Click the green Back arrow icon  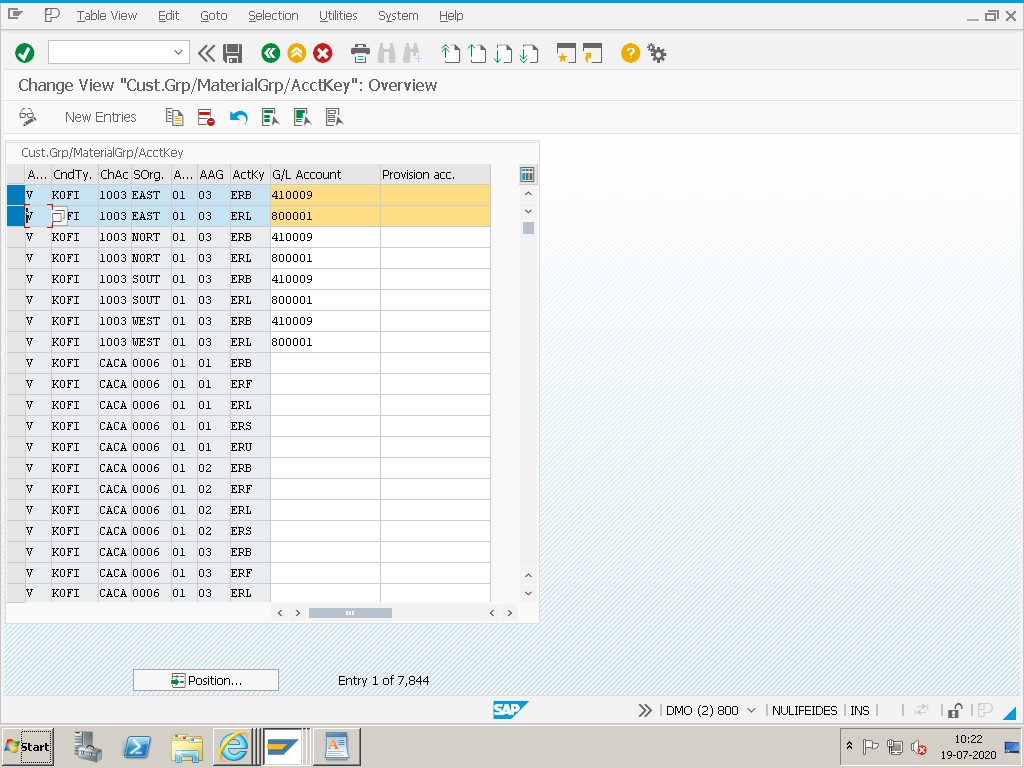pyautogui.click(x=270, y=54)
